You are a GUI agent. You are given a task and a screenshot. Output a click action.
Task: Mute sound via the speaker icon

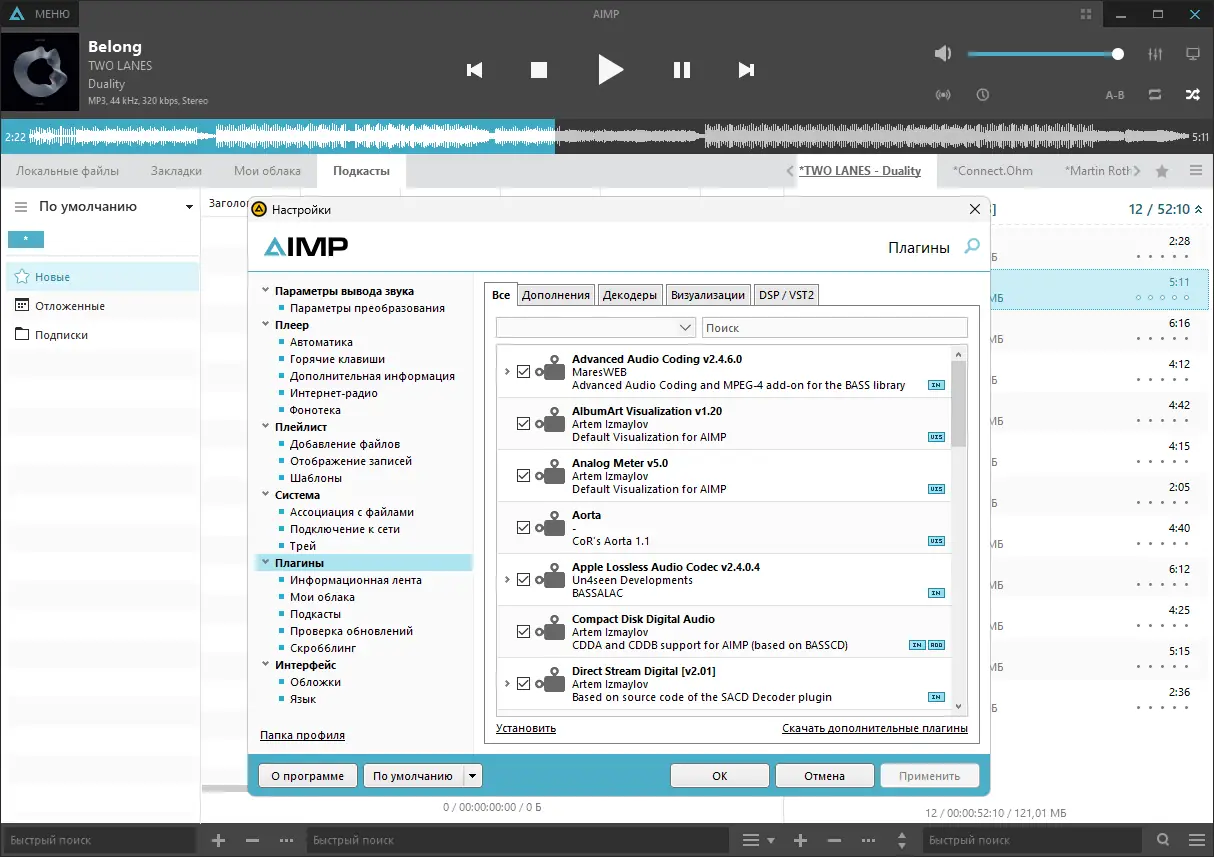click(x=943, y=54)
